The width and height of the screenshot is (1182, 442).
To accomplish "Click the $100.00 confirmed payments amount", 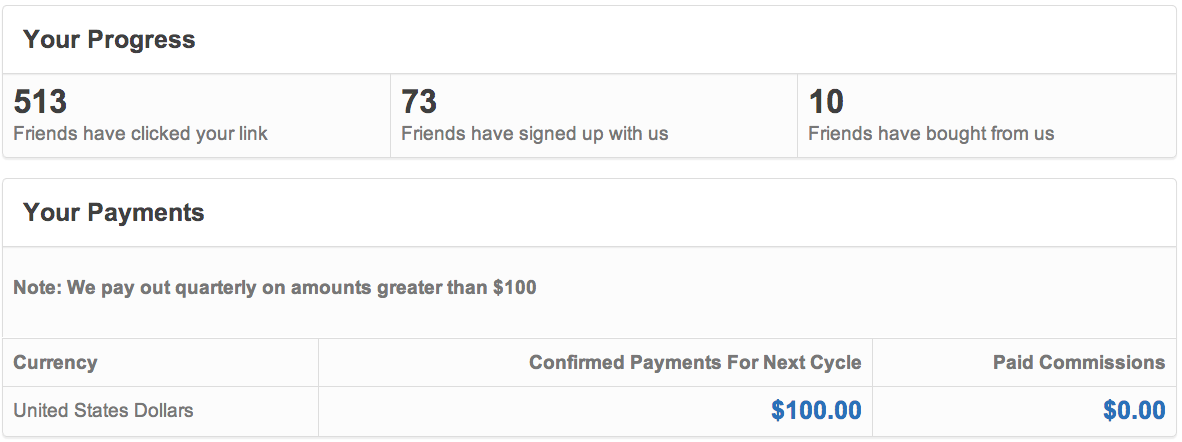I will [x=816, y=411].
